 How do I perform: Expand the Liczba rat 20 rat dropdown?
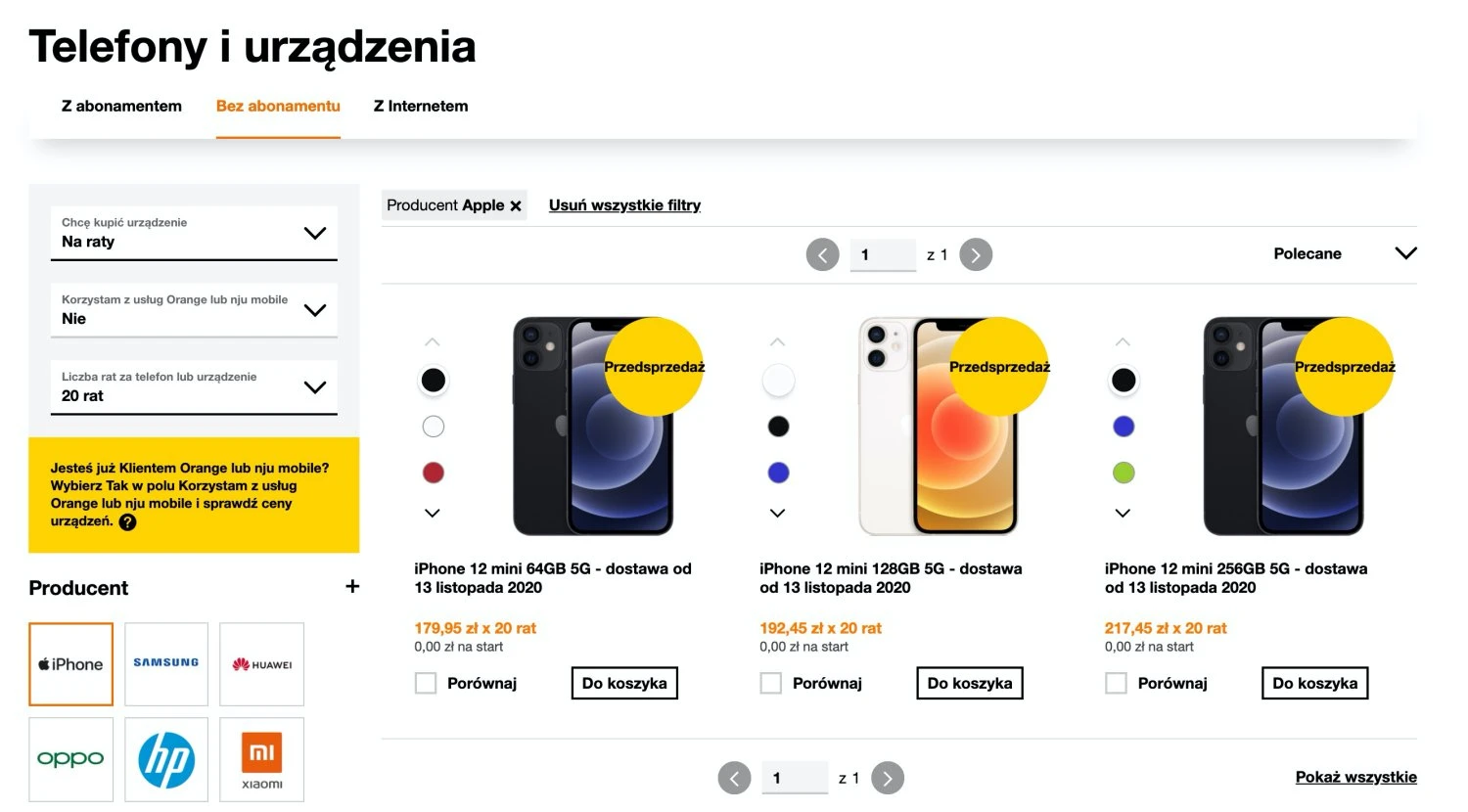pyautogui.click(x=194, y=386)
